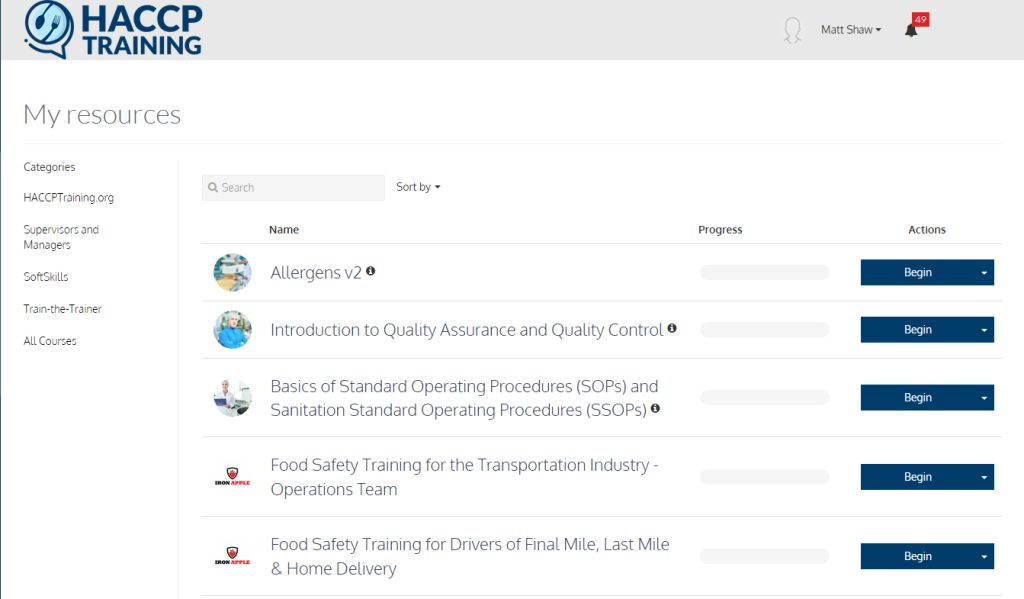Begin the SOPs and SSOPs course
The height and width of the screenshot is (599, 1024).
click(x=917, y=398)
